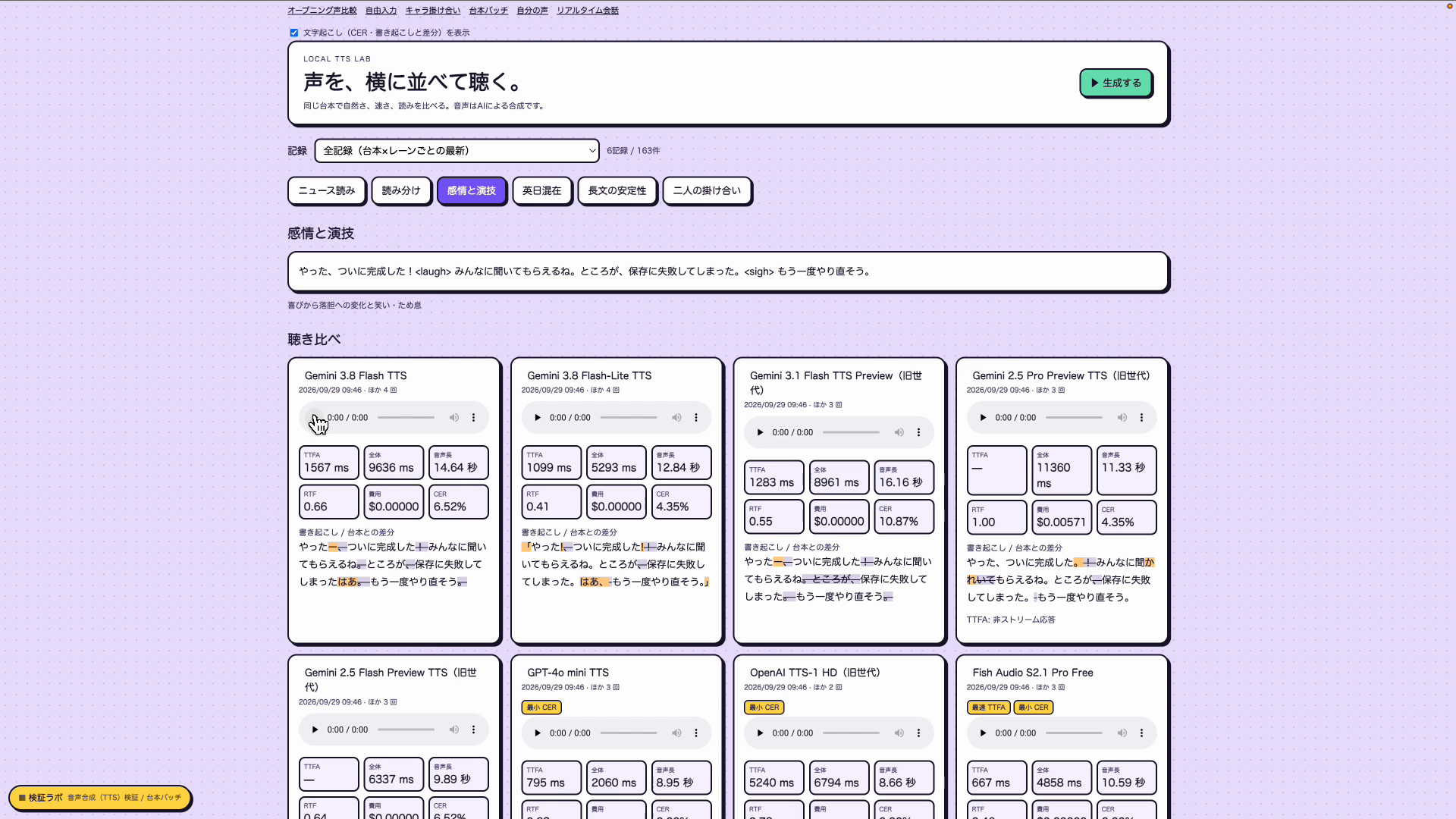Image resolution: width=1456 pixels, height=819 pixels.
Task: Mute the Gemini 3.8 Flash TTS player
Action: [x=453, y=418]
